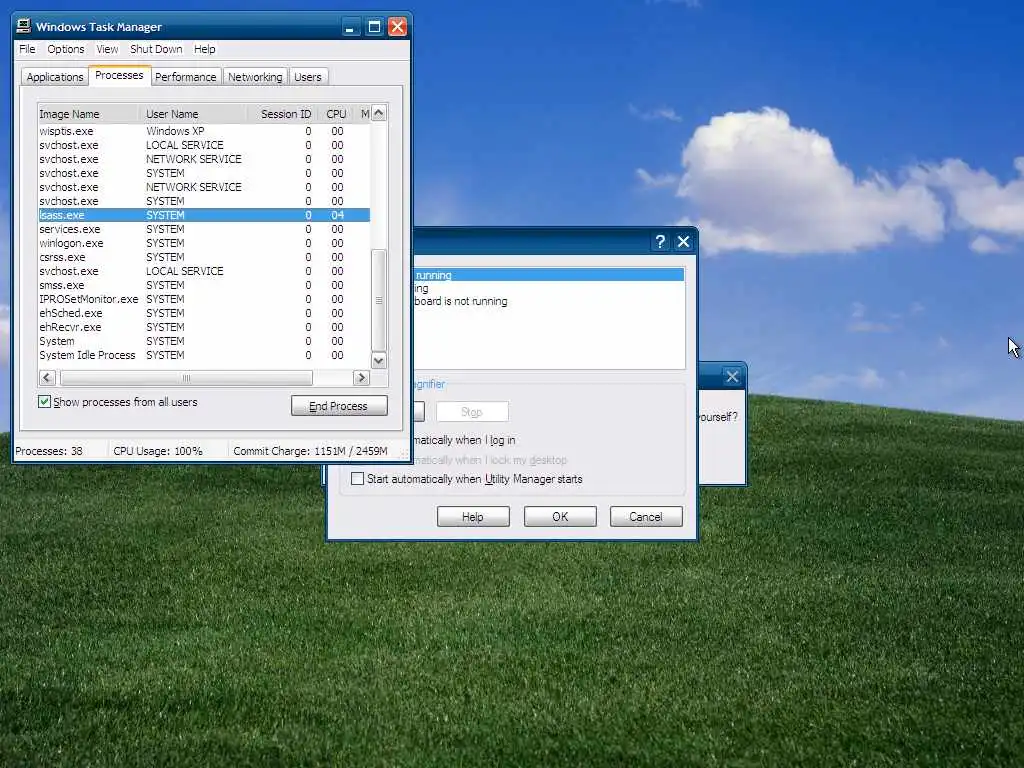Click the Utility Manager help question mark
This screenshot has width=1024, height=768.
coord(660,242)
